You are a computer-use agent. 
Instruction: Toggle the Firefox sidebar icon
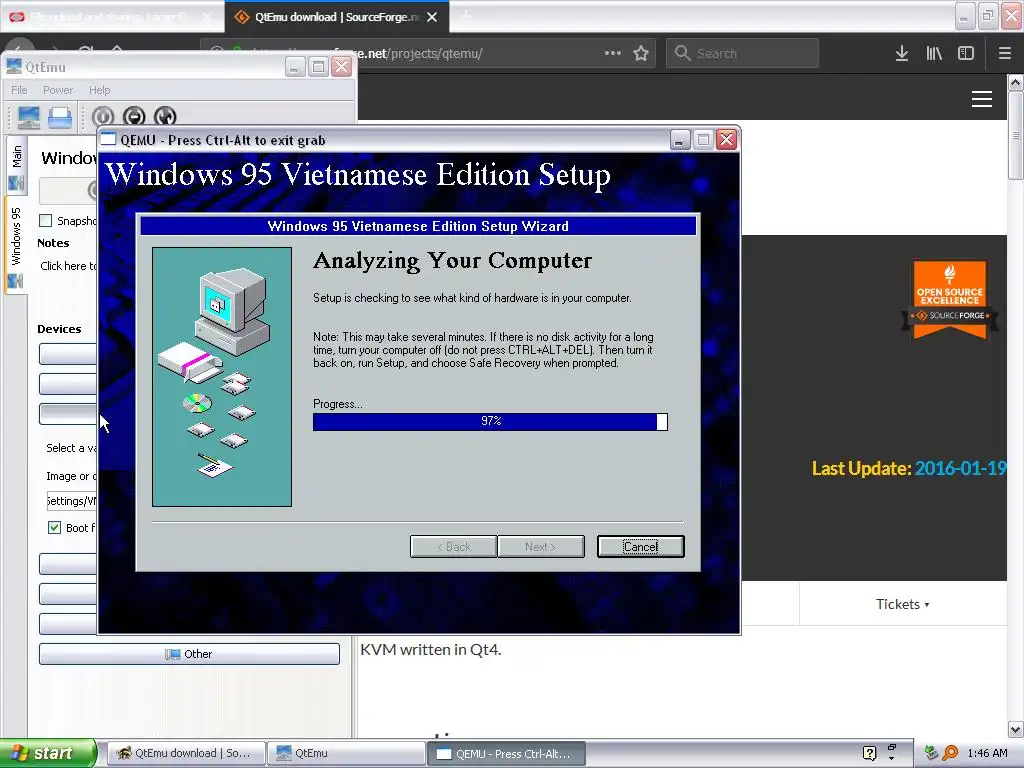pos(966,54)
